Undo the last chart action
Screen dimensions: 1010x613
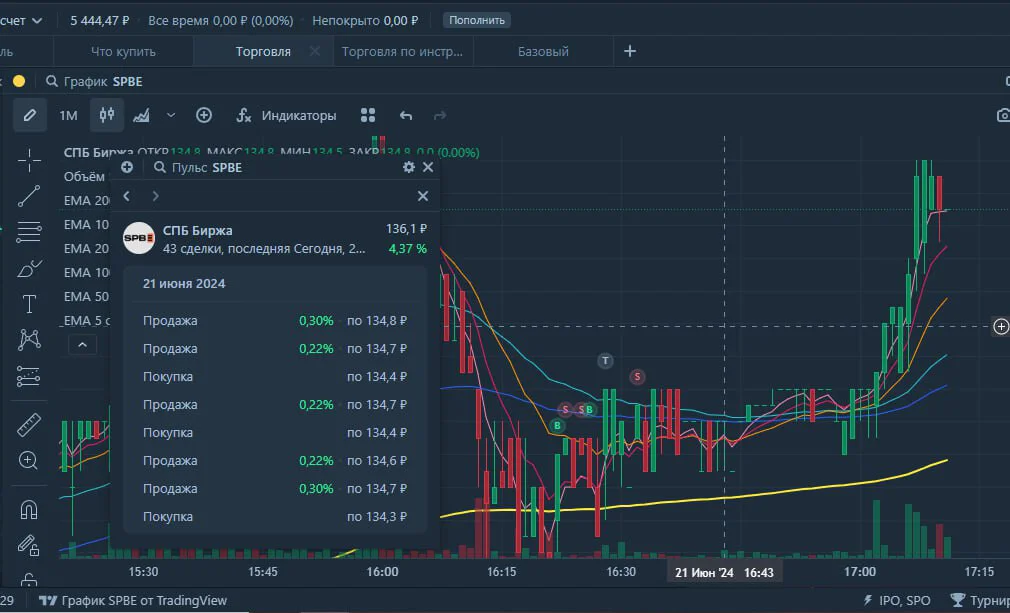[x=405, y=115]
